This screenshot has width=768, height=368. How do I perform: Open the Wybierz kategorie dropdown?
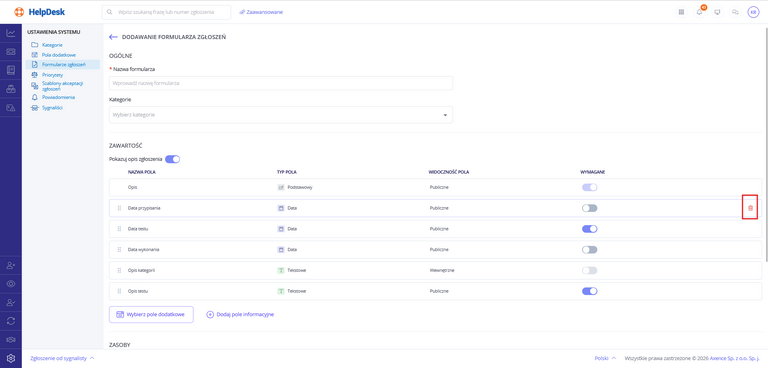tap(281, 115)
